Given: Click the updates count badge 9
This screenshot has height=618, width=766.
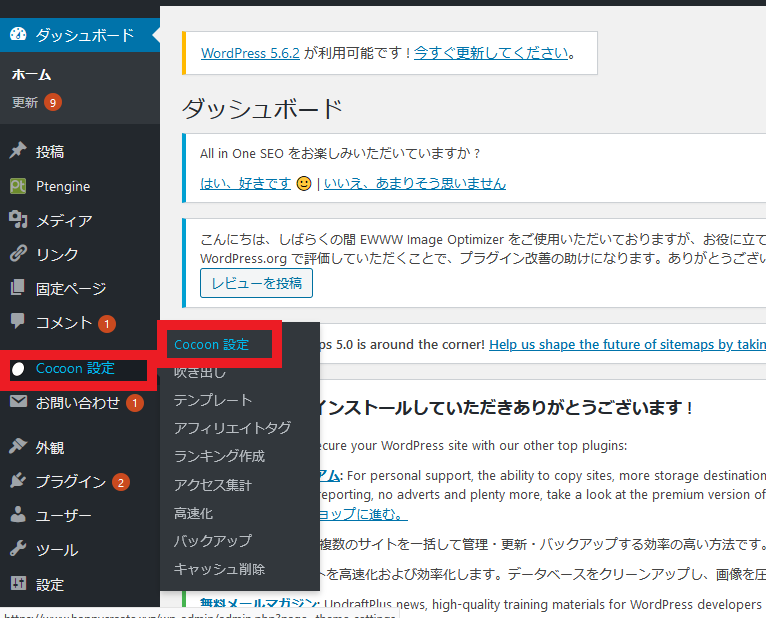Looking at the screenshot, I should 53,103.
